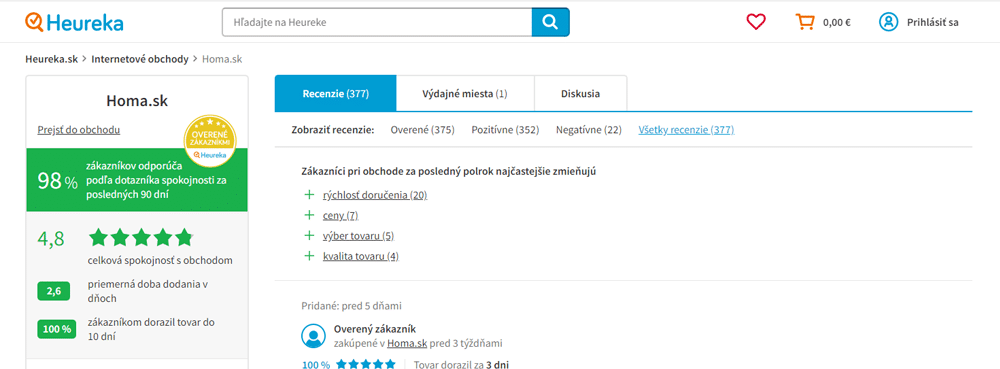Click the Heureka logo
Image resolution: width=1000 pixels, height=369 pixels.
[x=74, y=22]
